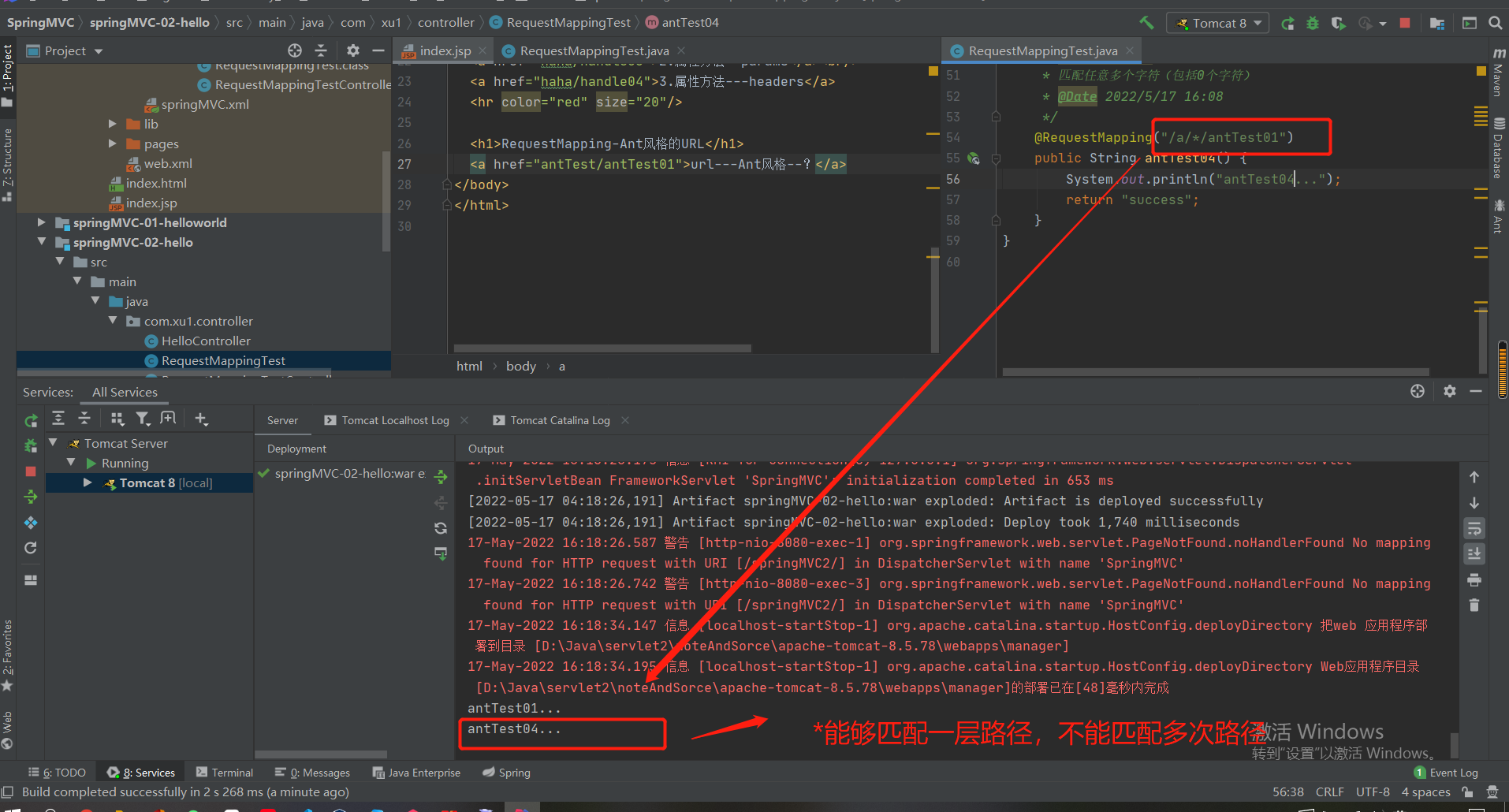Click the locate file target icon in Project panel
Screen dimensions: 1509x812
295,50
